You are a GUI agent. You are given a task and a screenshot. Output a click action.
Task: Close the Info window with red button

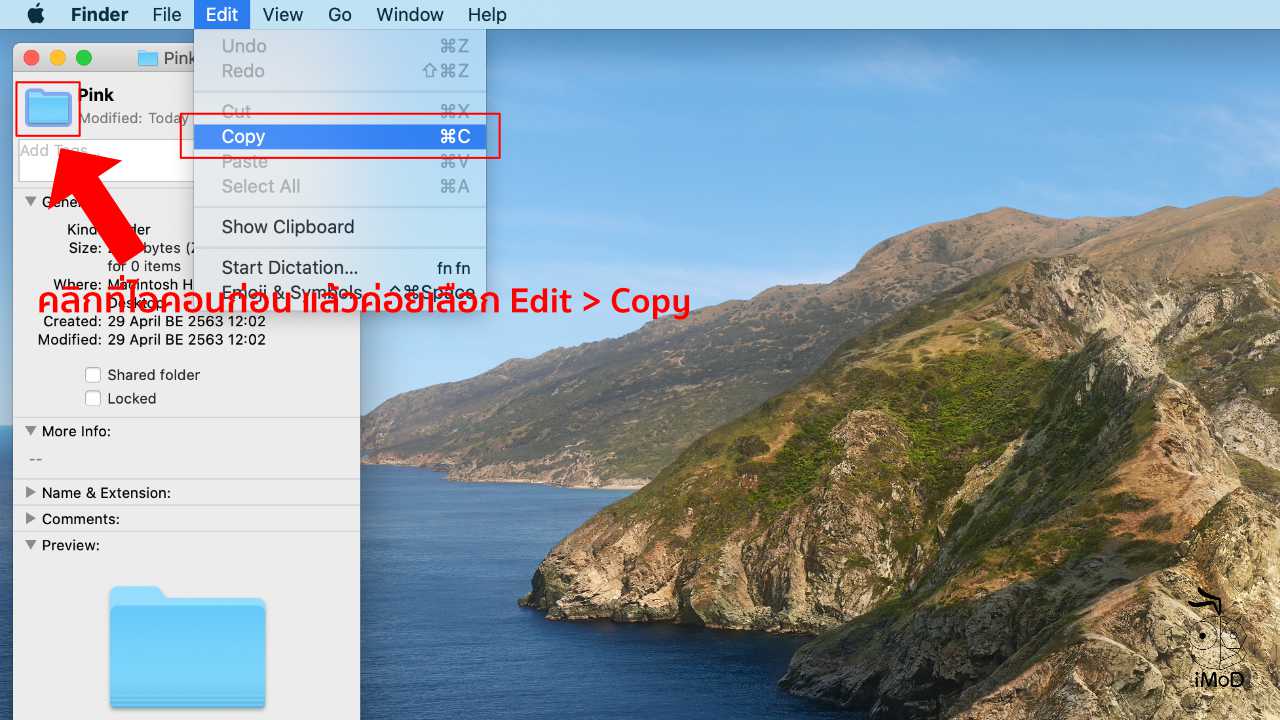(31, 58)
